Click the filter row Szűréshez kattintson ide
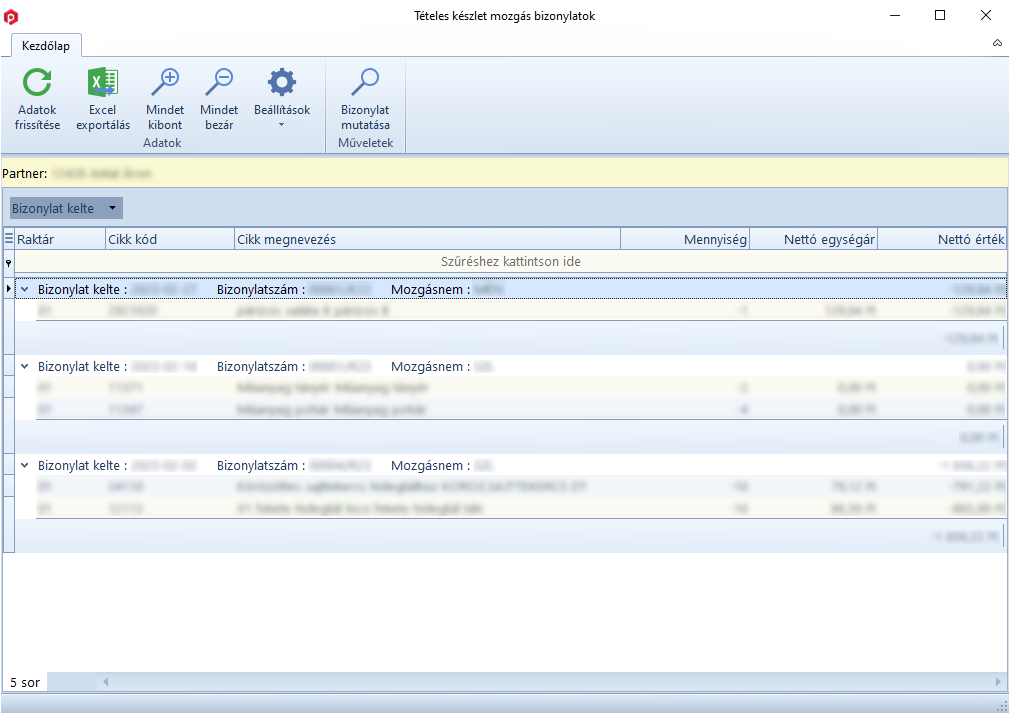 tap(510, 261)
